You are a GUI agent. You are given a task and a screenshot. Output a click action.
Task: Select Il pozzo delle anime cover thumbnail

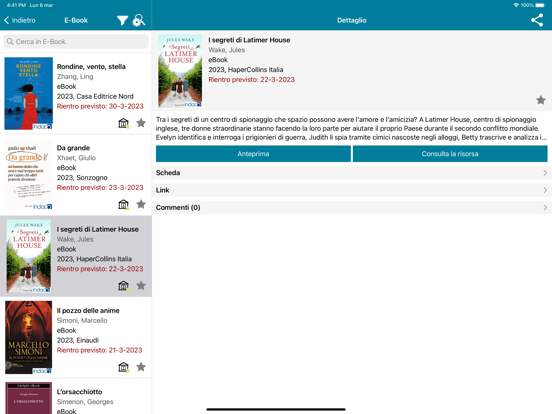tap(29, 337)
